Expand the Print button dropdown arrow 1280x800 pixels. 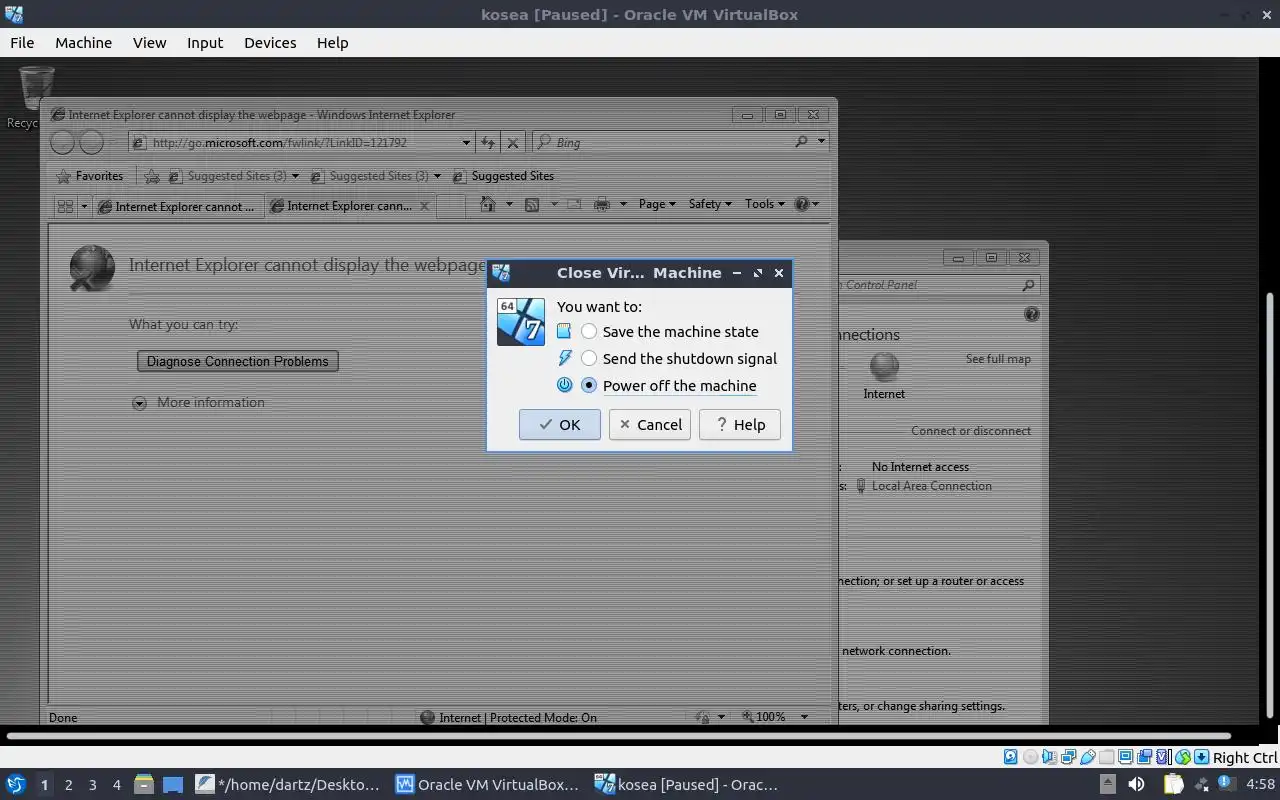[x=623, y=204]
